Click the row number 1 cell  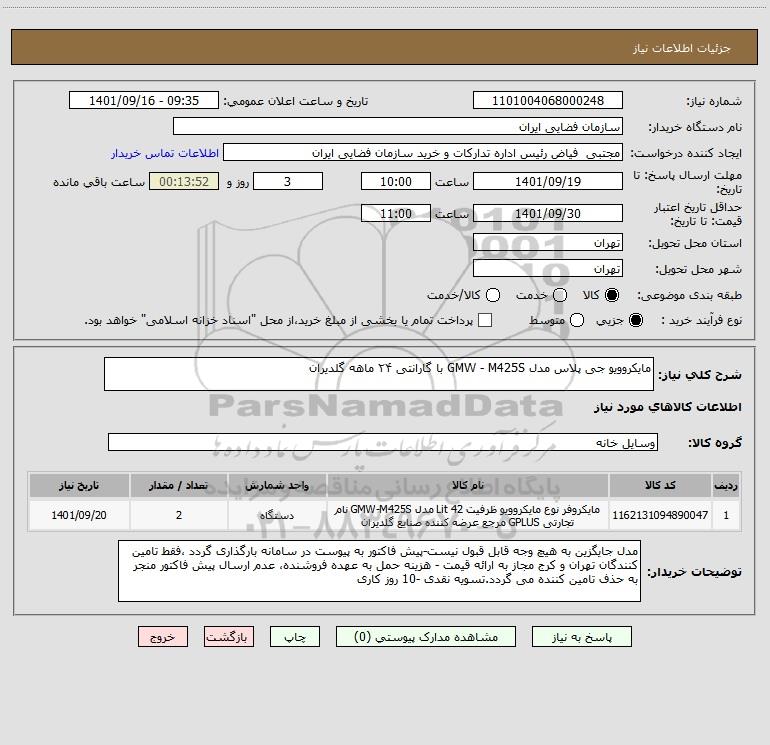point(726,515)
